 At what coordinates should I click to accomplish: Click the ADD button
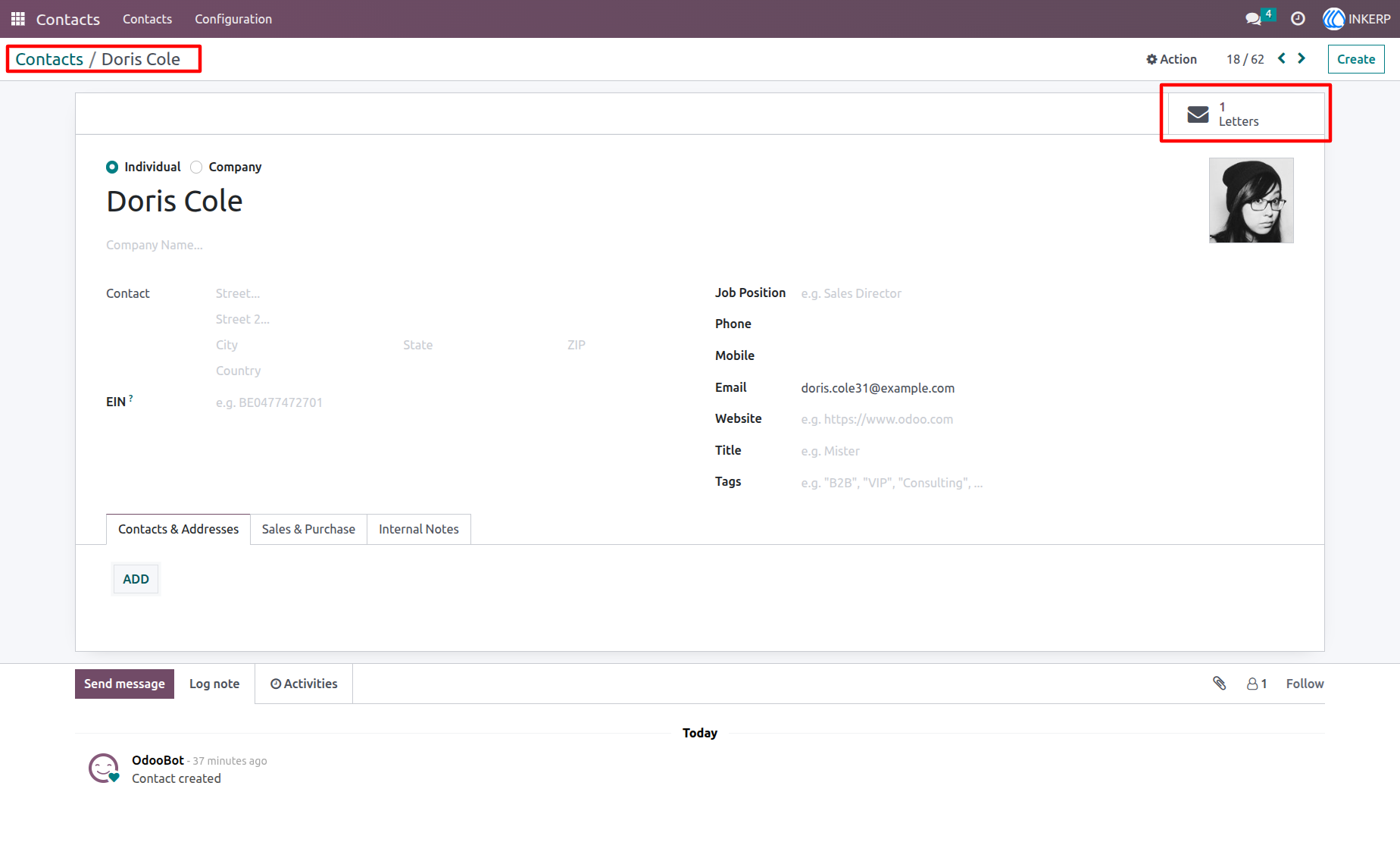[136, 579]
